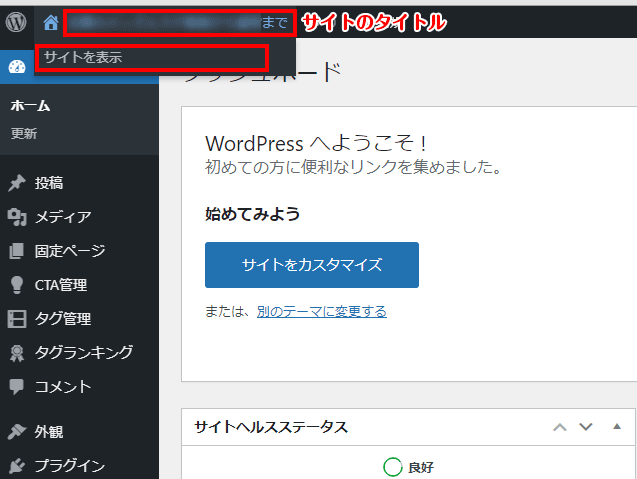Viewport: 637px width, 479px height.
Task: Click the 始めてみよう subheading
Action: coord(252,214)
